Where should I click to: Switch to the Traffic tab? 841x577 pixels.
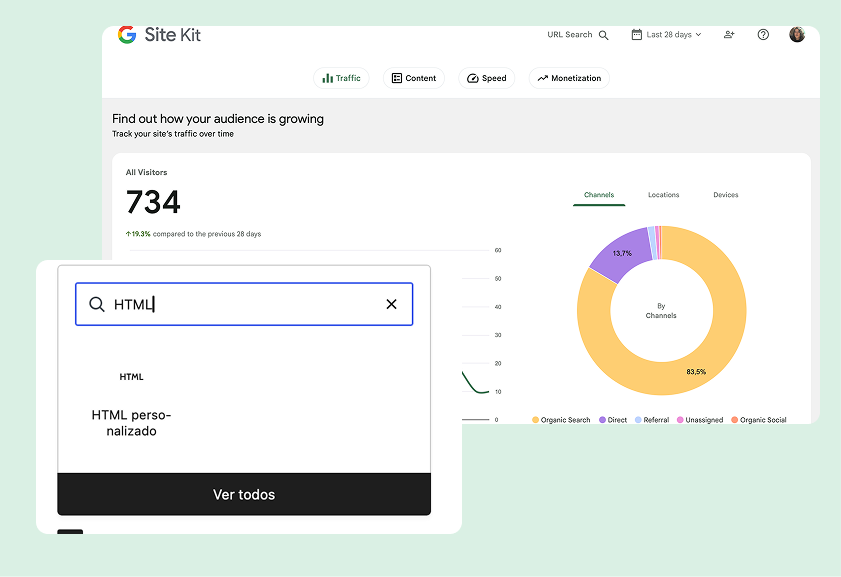(341, 78)
